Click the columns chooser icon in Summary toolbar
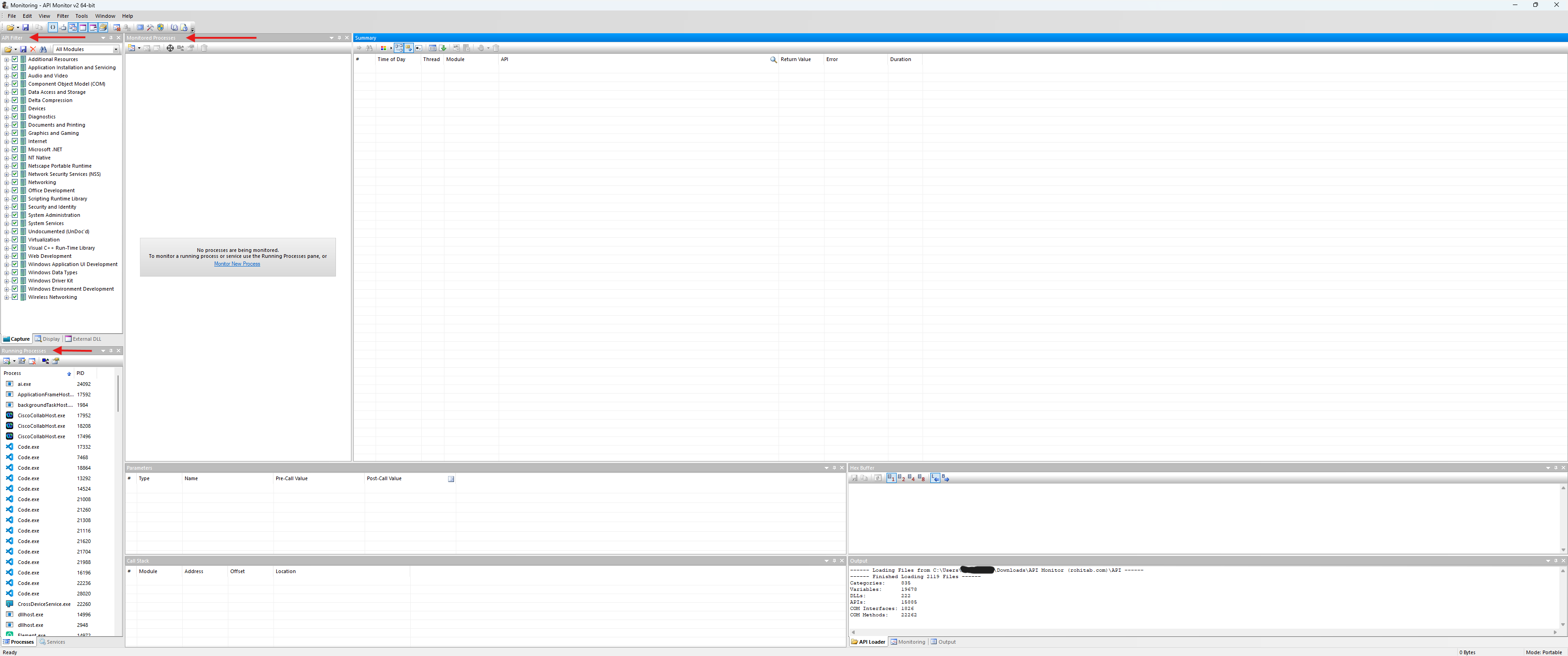 (432, 48)
